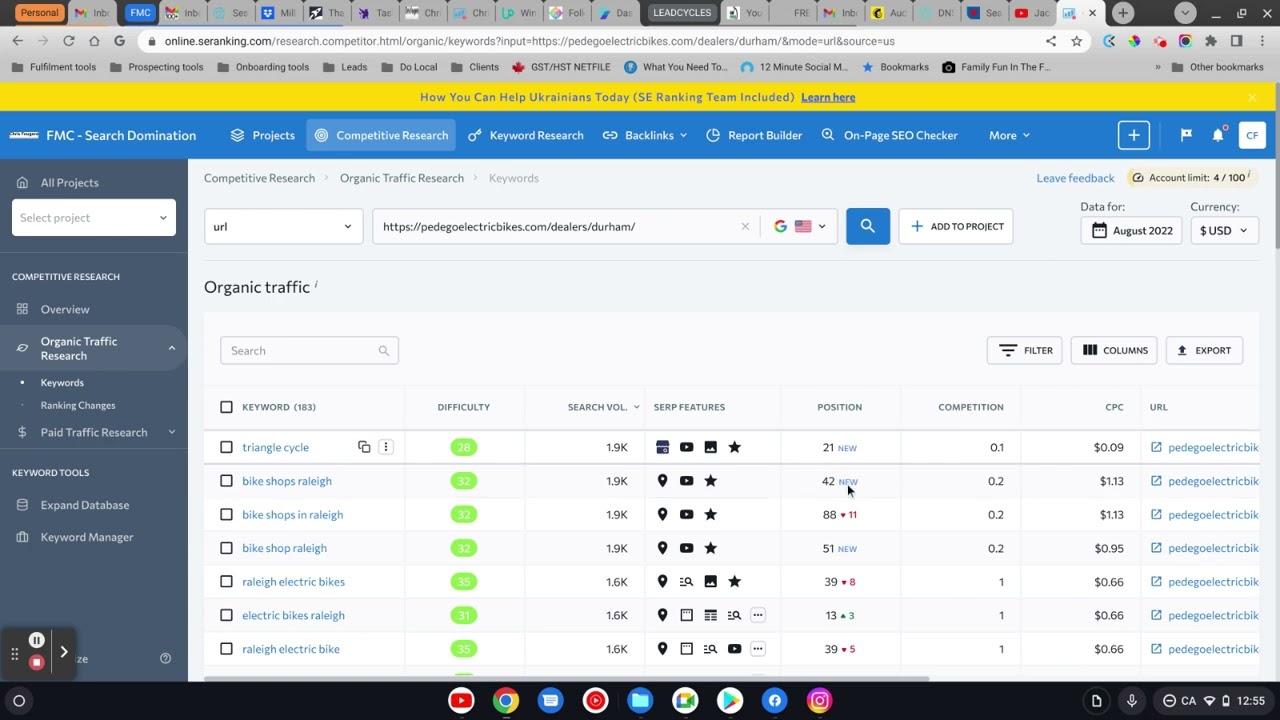1280x720 pixels.
Task: Open the Keyword Research tab
Action: click(526, 135)
